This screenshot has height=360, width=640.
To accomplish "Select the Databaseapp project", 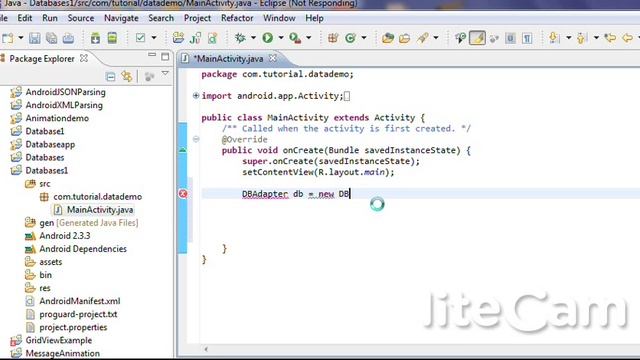I will (x=50, y=144).
